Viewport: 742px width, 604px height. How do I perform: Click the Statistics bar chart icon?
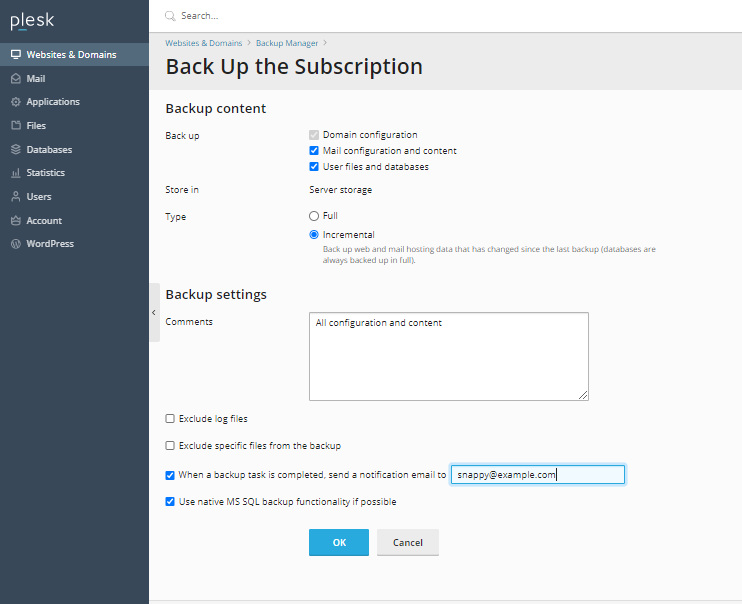coord(16,173)
